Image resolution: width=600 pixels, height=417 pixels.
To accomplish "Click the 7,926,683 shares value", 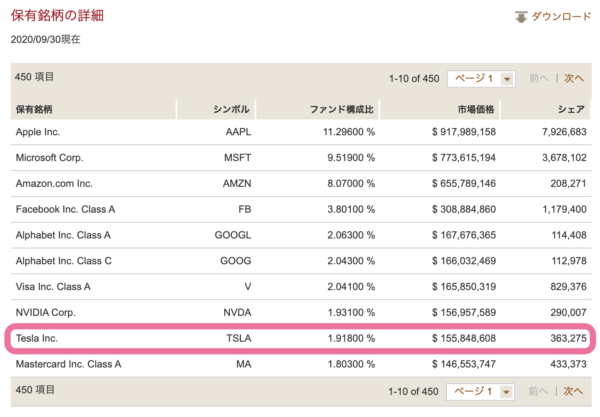I will point(564,132).
